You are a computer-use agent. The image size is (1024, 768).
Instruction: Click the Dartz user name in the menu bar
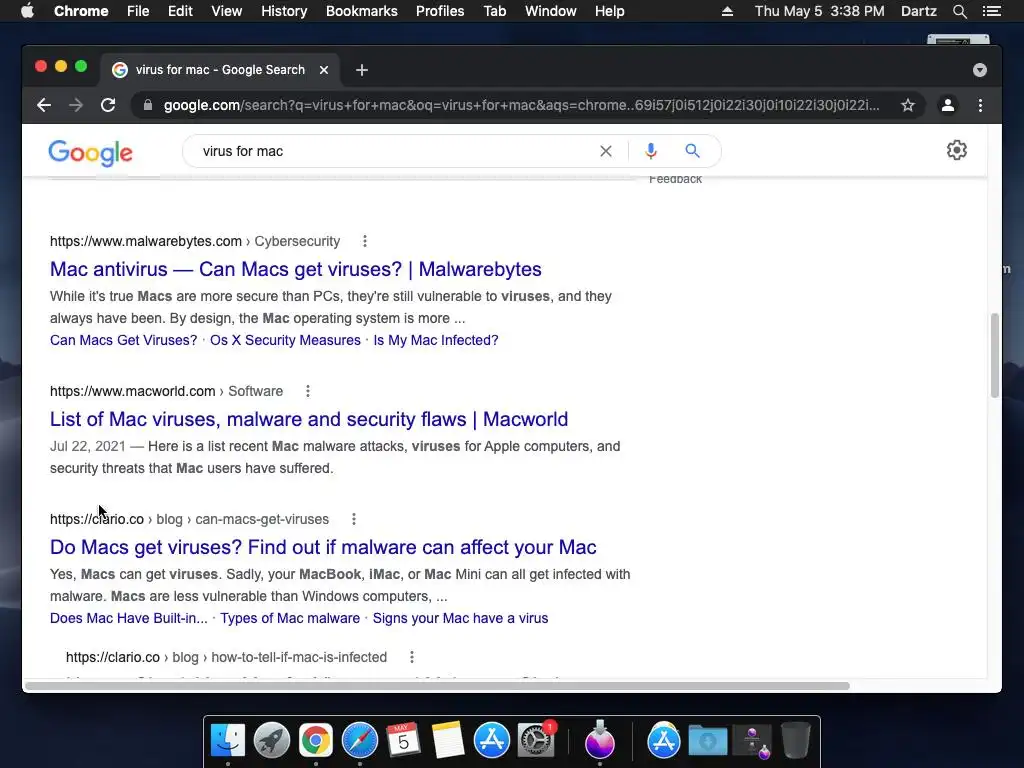[x=918, y=11]
